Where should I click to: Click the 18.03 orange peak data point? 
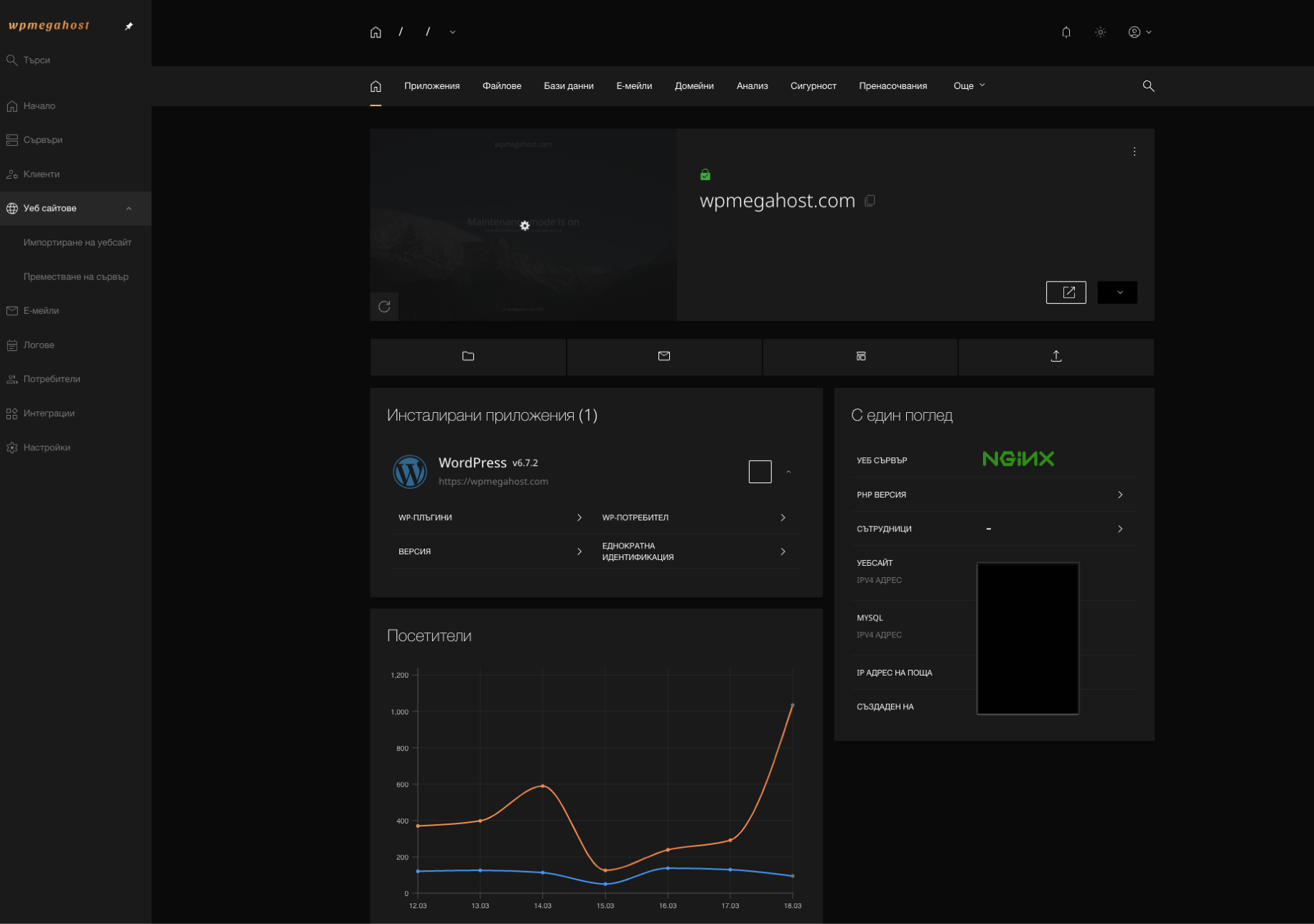coord(793,705)
